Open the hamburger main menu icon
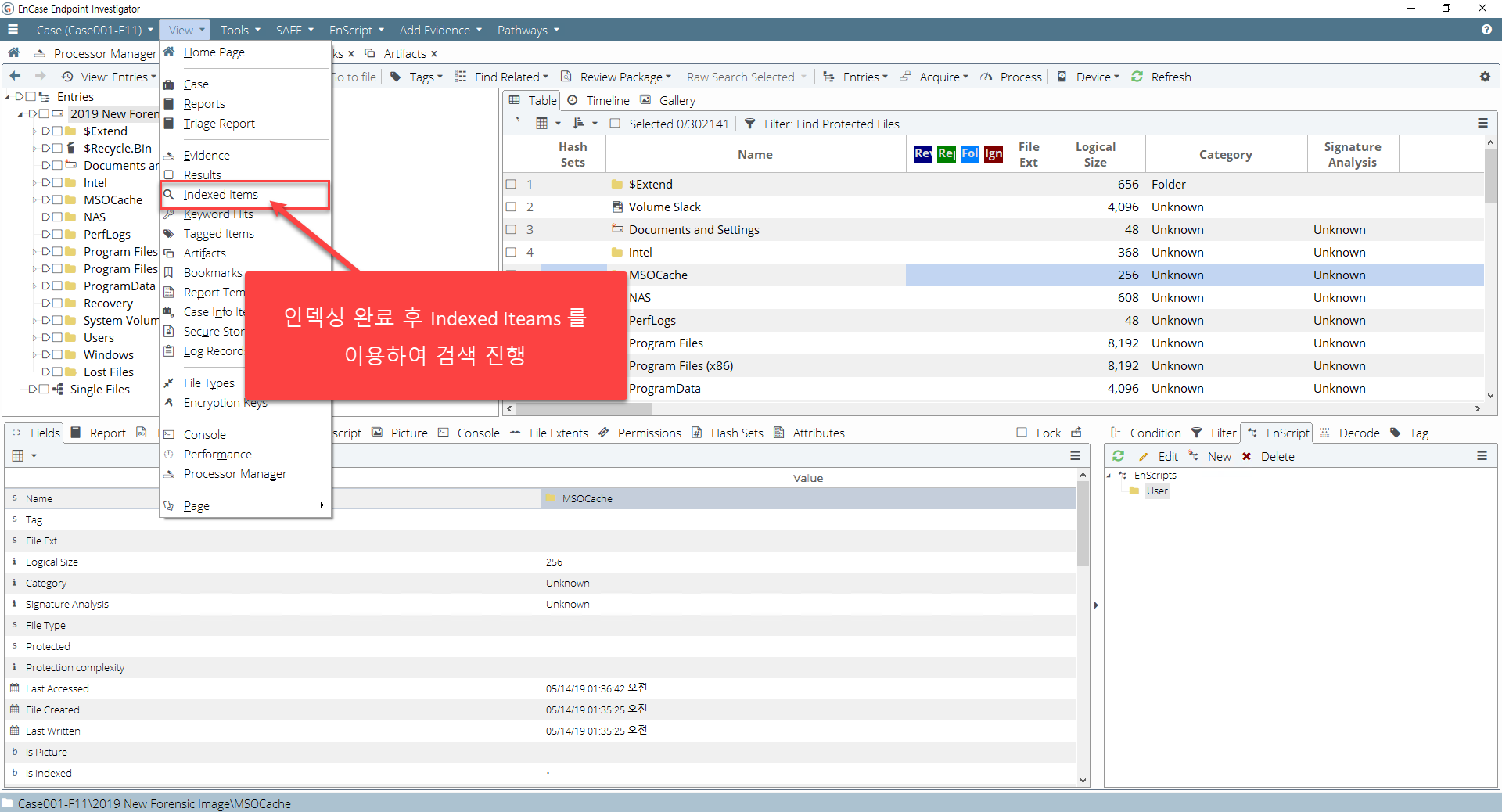Image resolution: width=1502 pixels, height=812 pixels. [13, 30]
